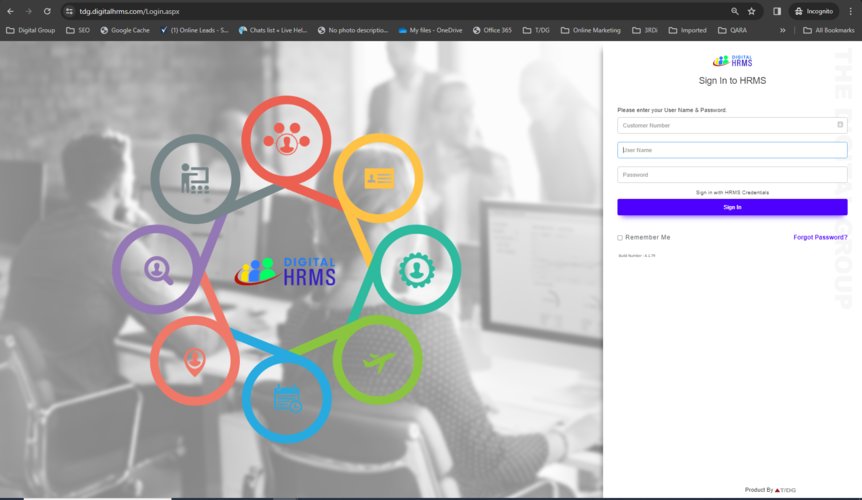Focus the Customer Number field
The image size is (862, 500).
[x=726, y=125]
